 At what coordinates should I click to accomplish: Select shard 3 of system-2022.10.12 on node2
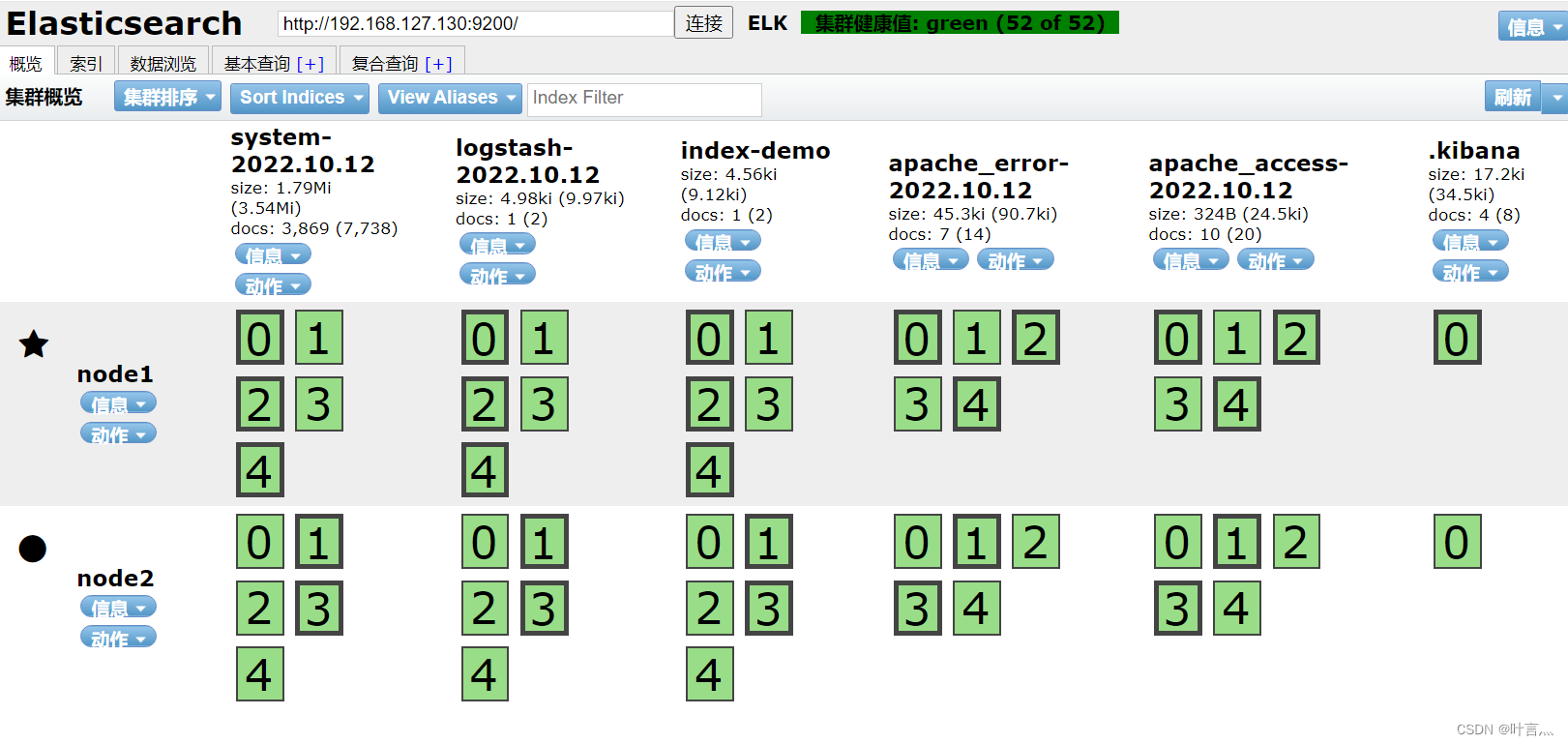coord(319,608)
